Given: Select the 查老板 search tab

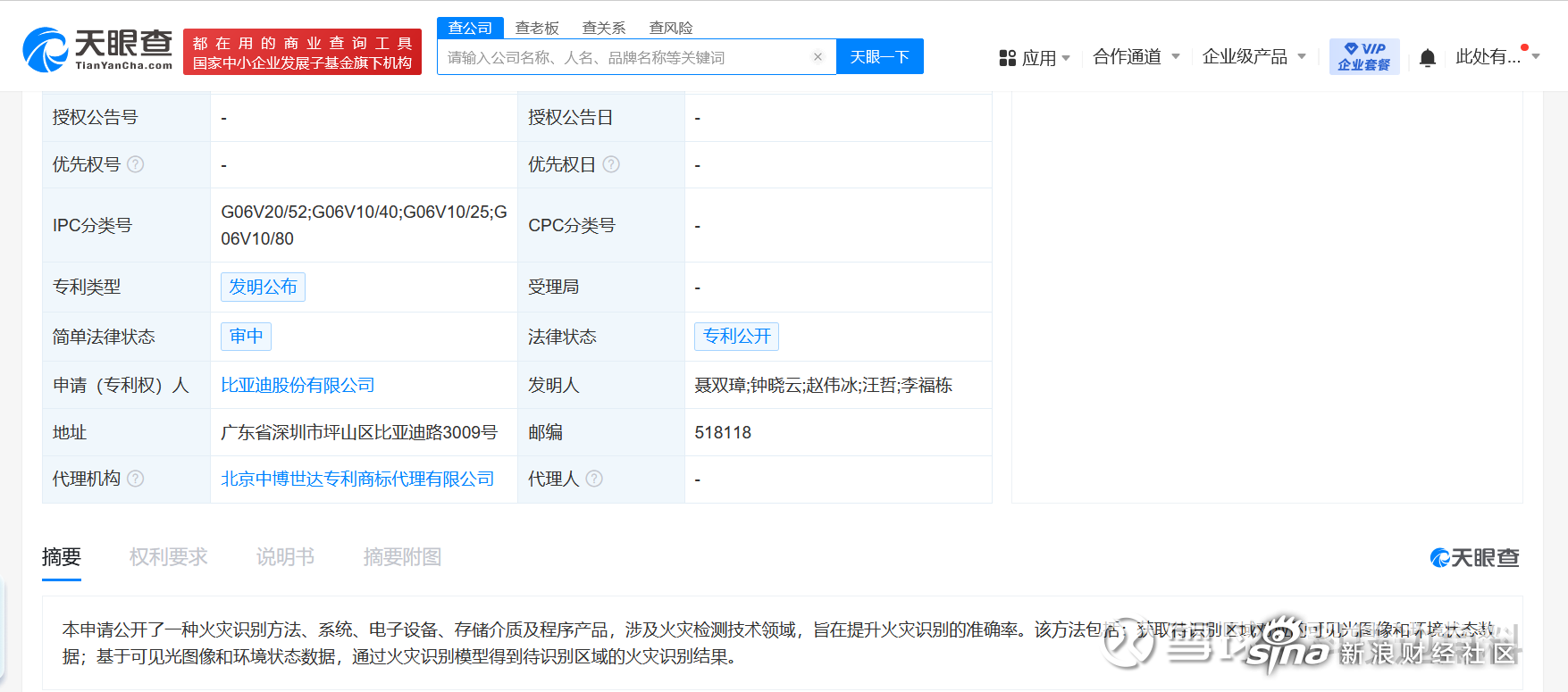Looking at the screenshot, I should click(x=537, y=28).
